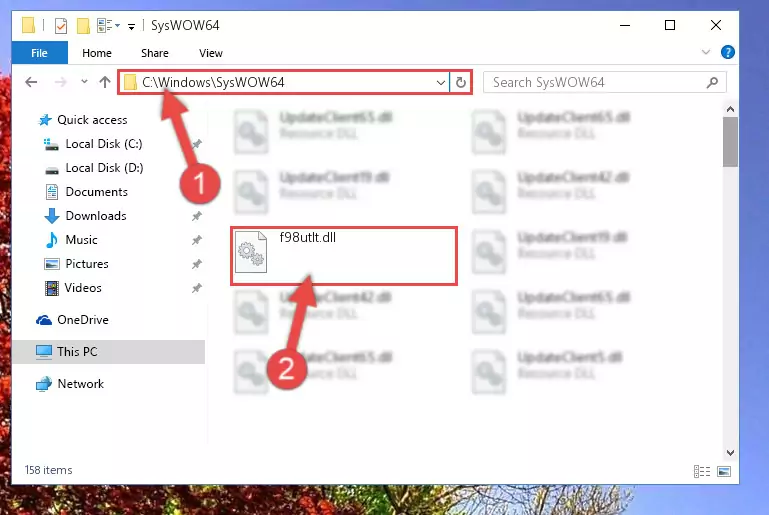Switch to the Share ribbon tab

(x=154, y=53)
